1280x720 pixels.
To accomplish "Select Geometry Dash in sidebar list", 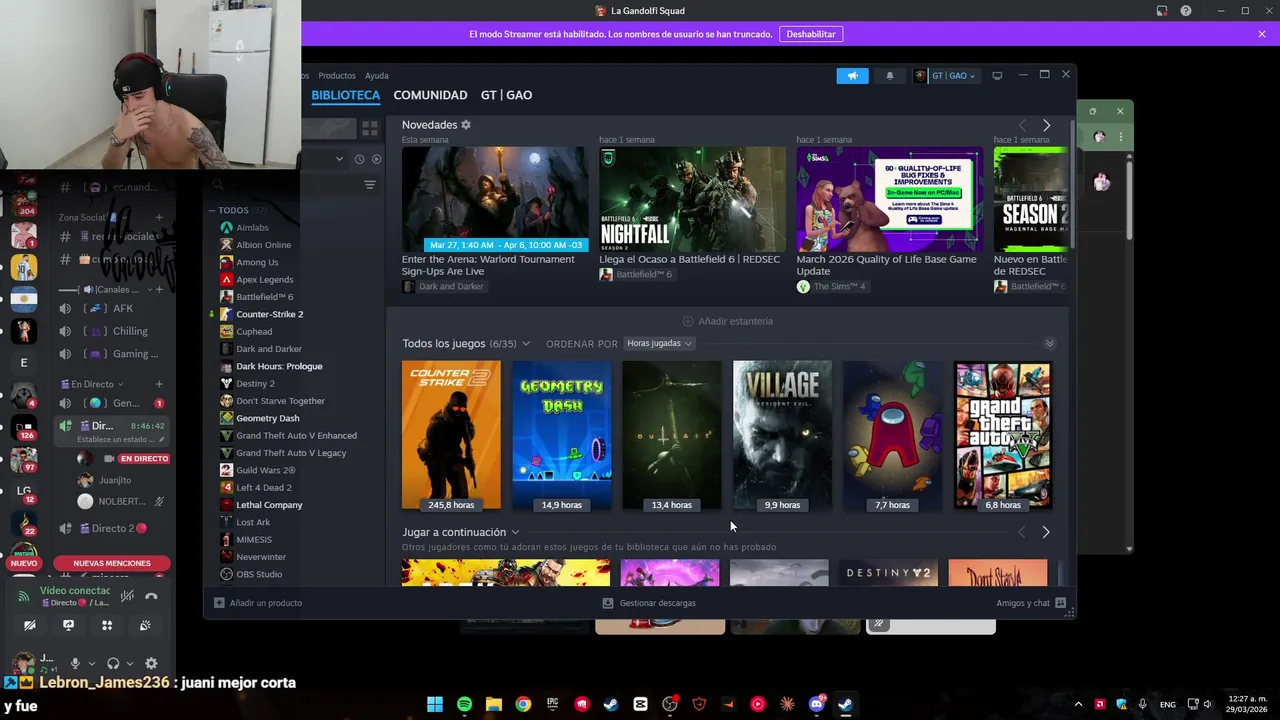I will point(267,418).
